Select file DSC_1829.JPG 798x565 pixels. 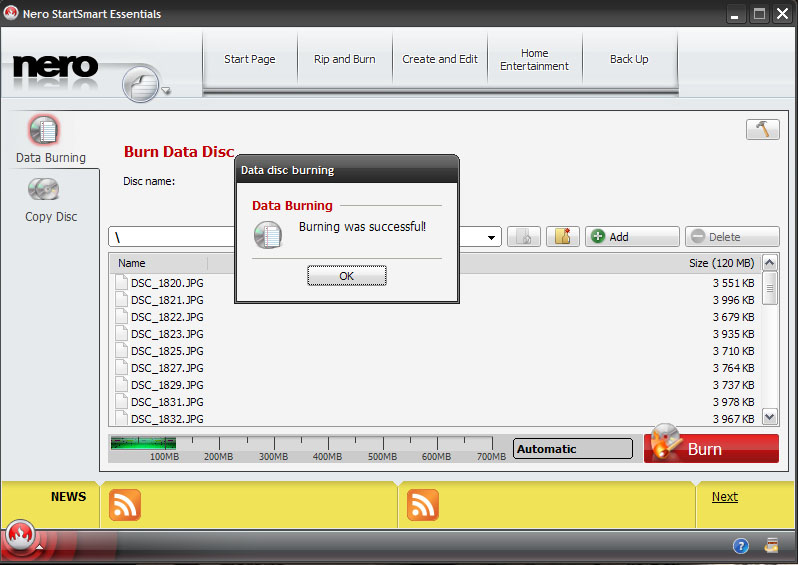pos(167,385)
